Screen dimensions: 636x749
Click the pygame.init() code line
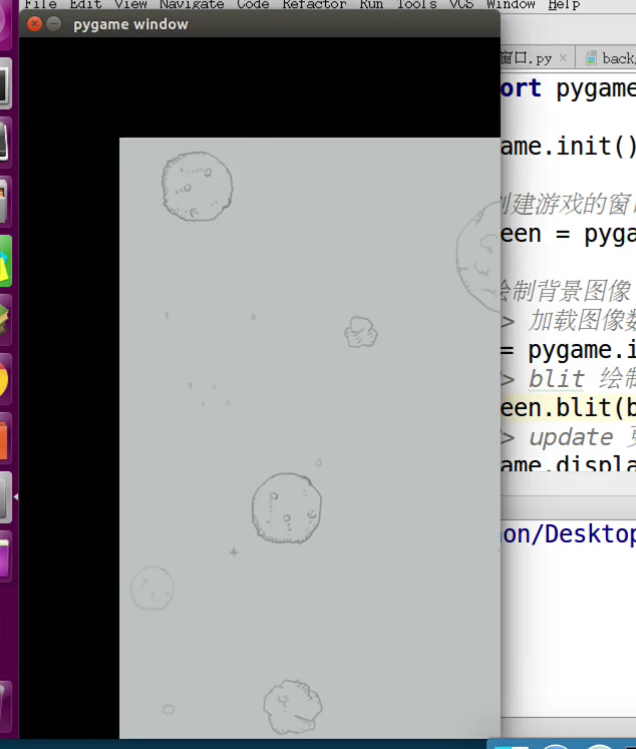[x=568, y=146]
